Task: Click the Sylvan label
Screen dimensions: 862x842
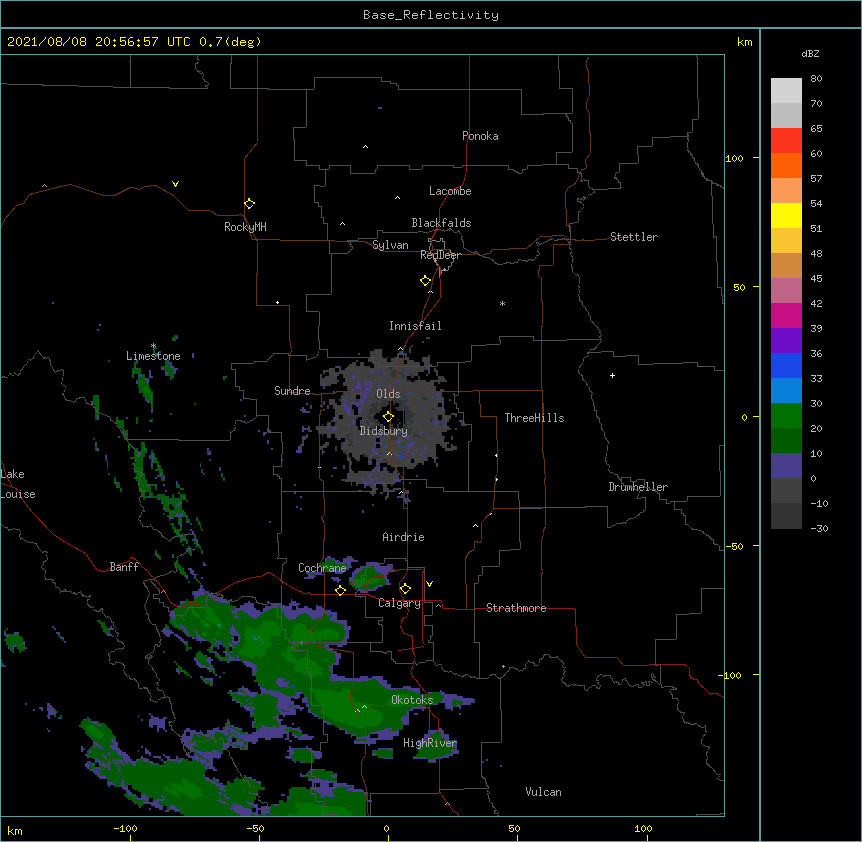Action: click(390, 245)
